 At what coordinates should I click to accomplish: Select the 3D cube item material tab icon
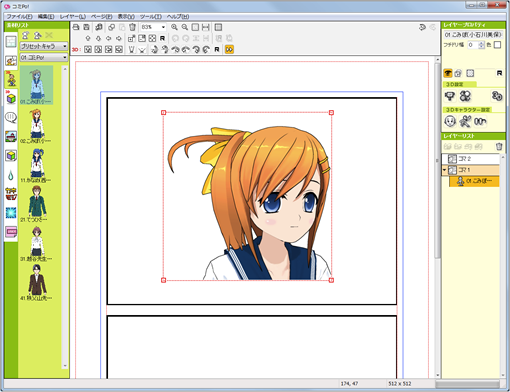11,98
